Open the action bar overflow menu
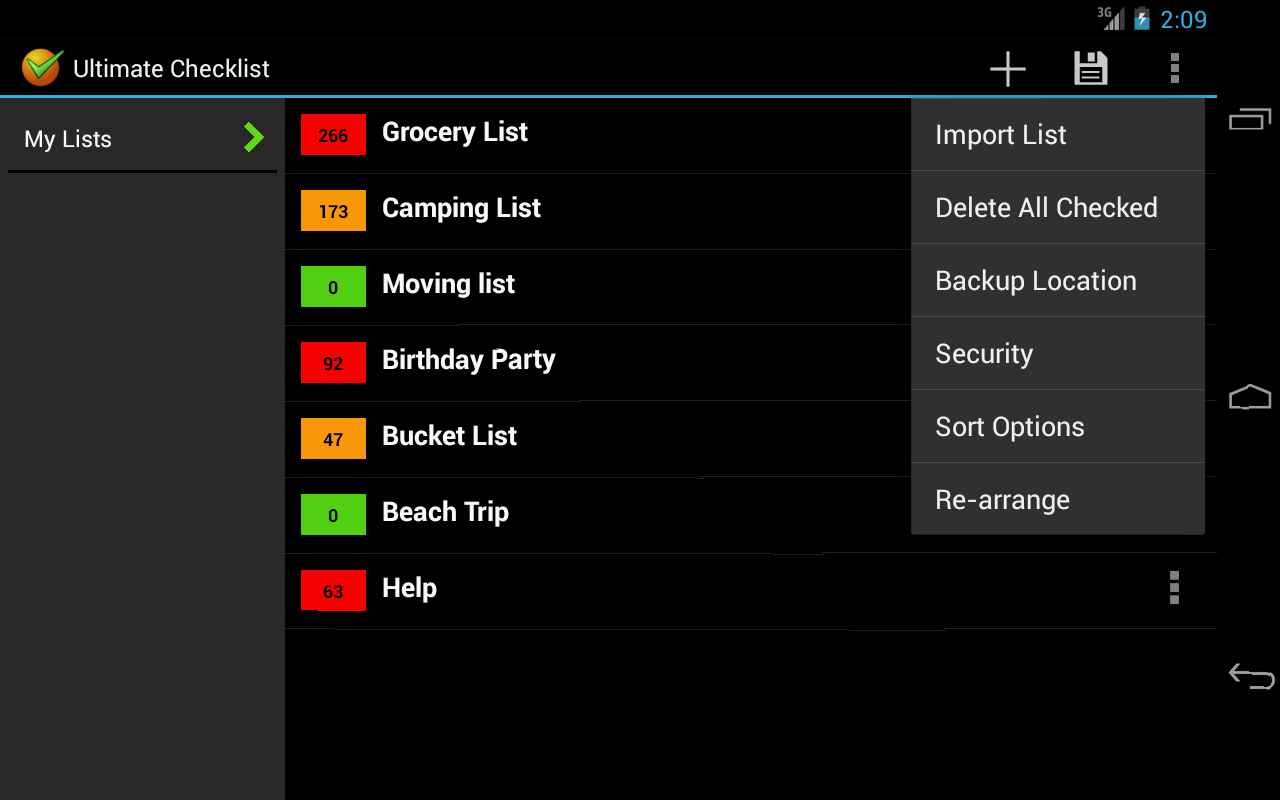The height and width of the screenshot is (800, 1280). 1174,68
